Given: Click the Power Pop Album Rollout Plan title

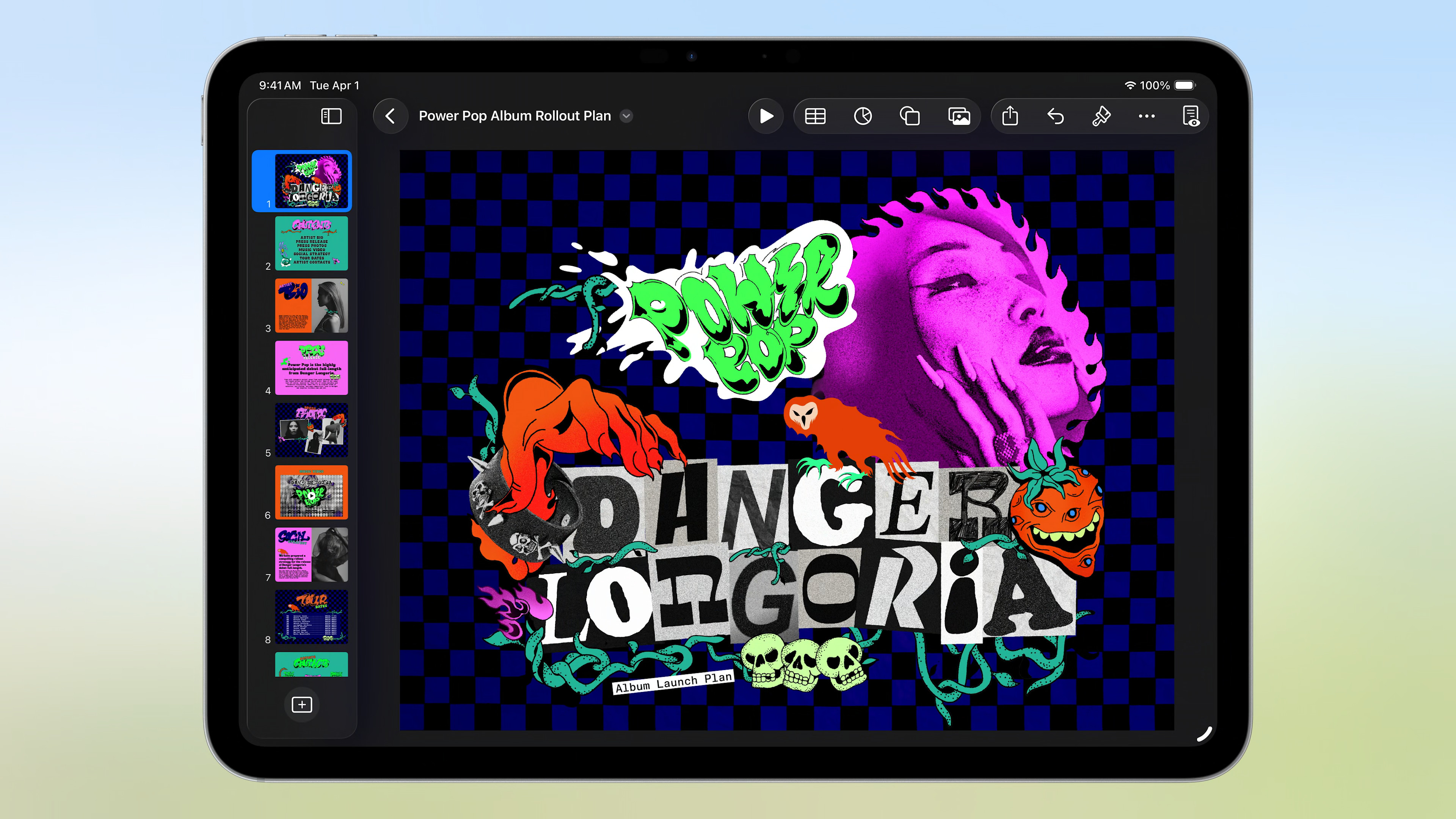Looking at the screenshot, I should 515,116.
